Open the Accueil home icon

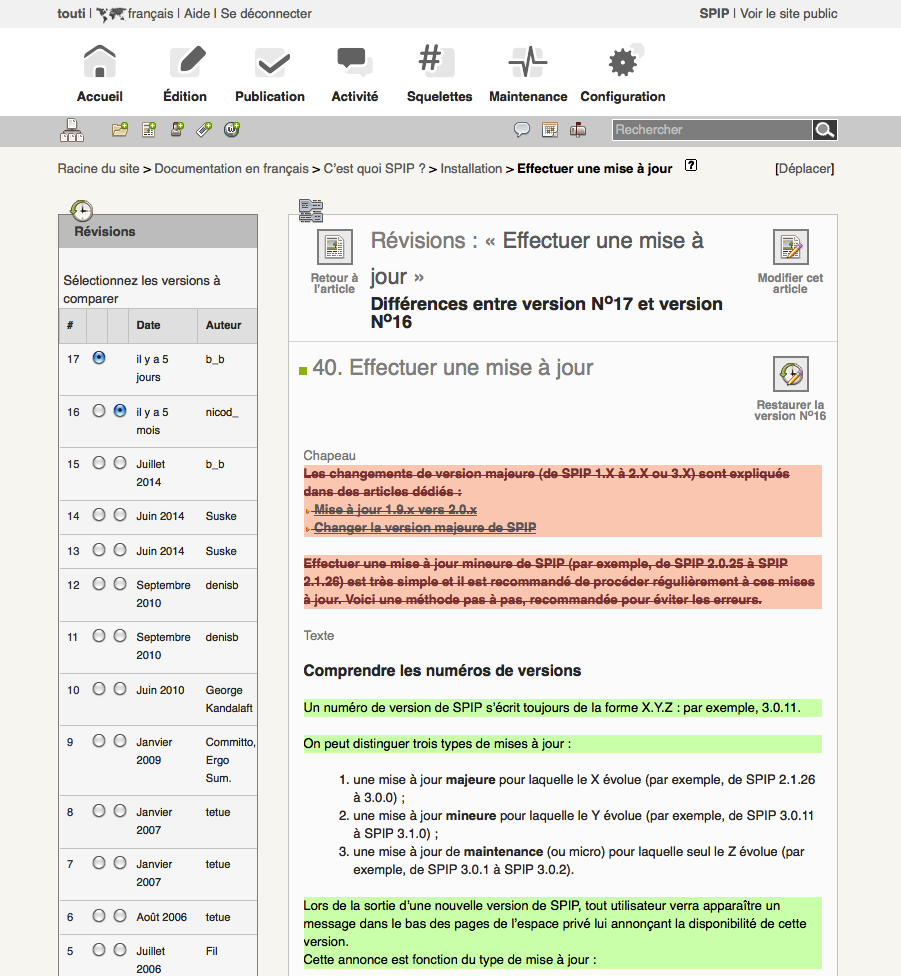pos(99,63)
